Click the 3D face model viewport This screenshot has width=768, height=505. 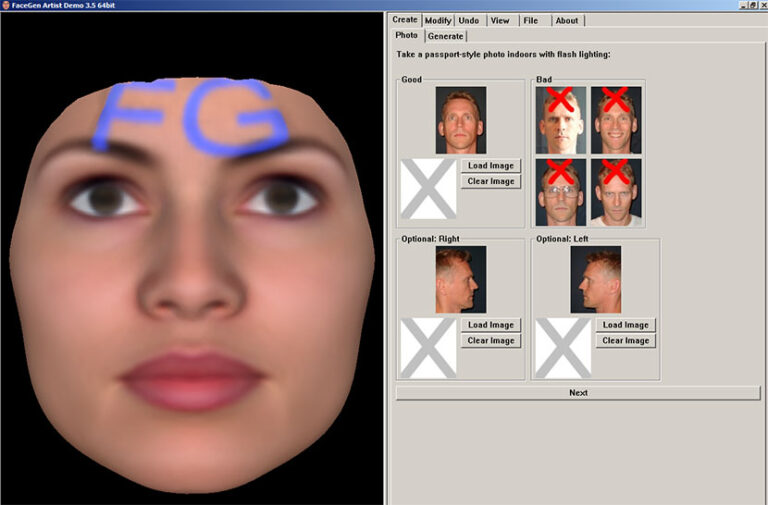[x=192, y=258]
